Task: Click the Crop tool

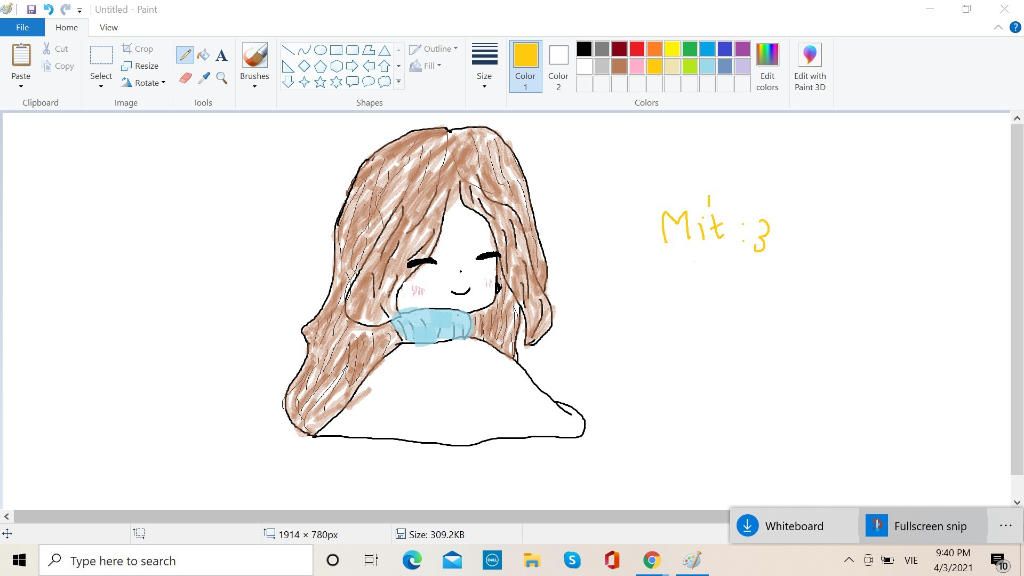Action: pyautogui.click(x=137, y=48)
